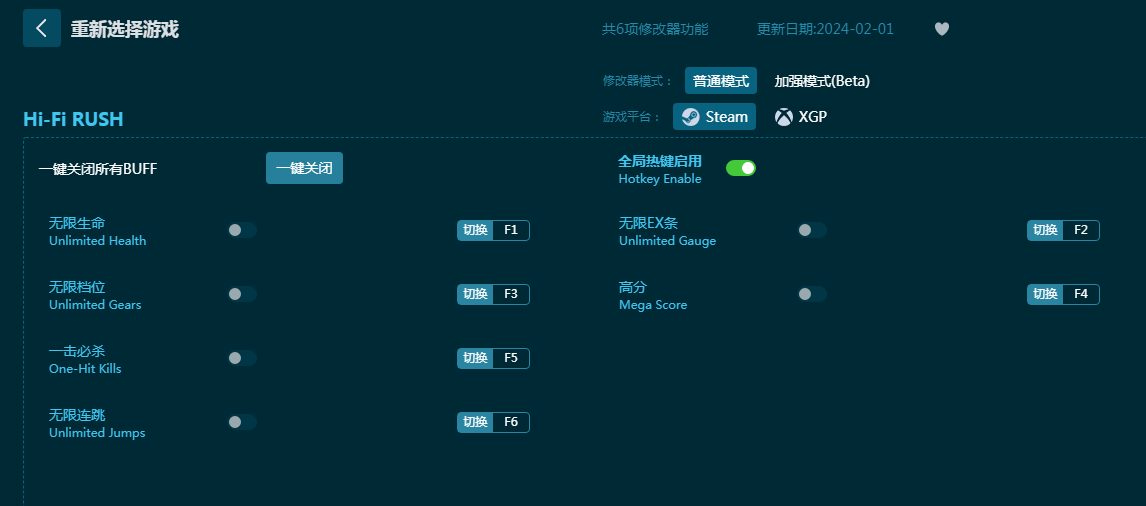Click the Hi-Fi RUSH game title
This screenshot has width=1146, height=506.
(73, 119)
